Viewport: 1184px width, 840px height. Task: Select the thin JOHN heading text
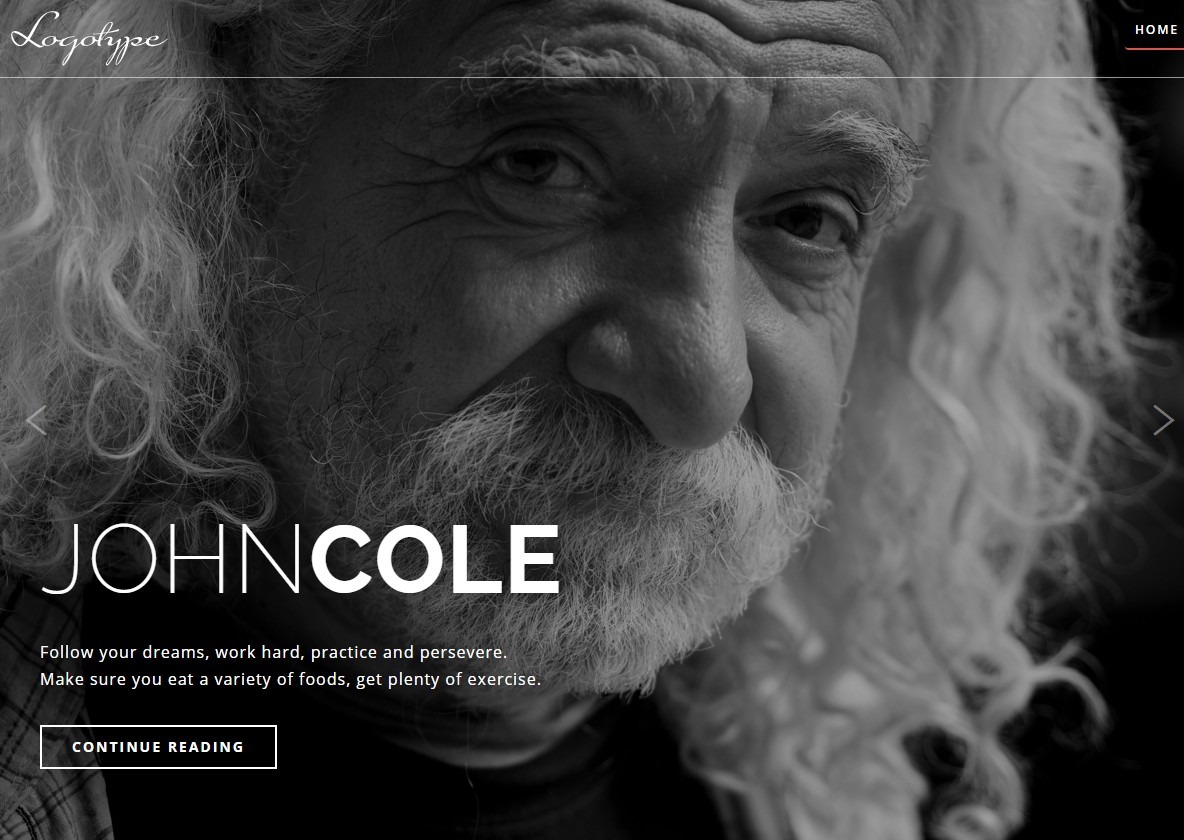172,559
